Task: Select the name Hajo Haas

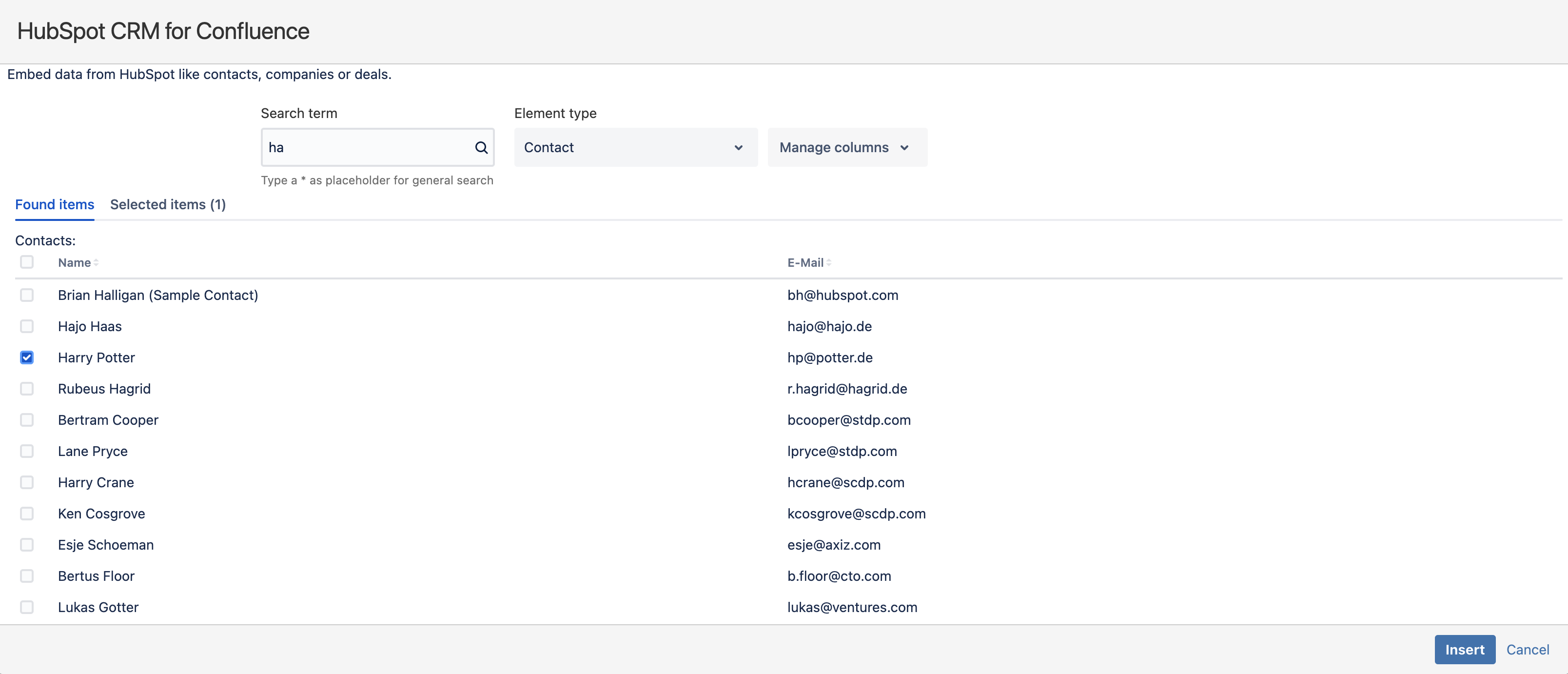Action: (90, 326)
